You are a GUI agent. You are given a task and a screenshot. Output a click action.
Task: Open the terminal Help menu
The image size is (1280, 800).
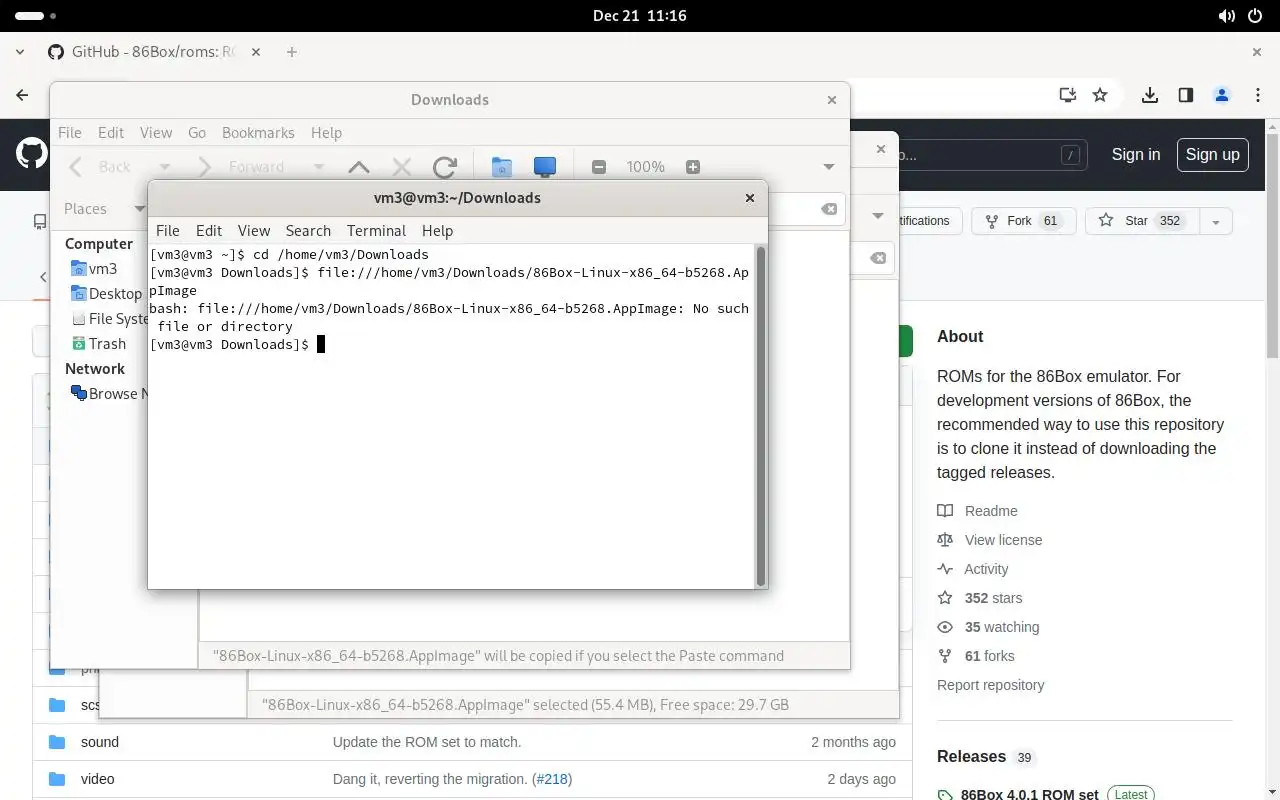coord(438,230)
